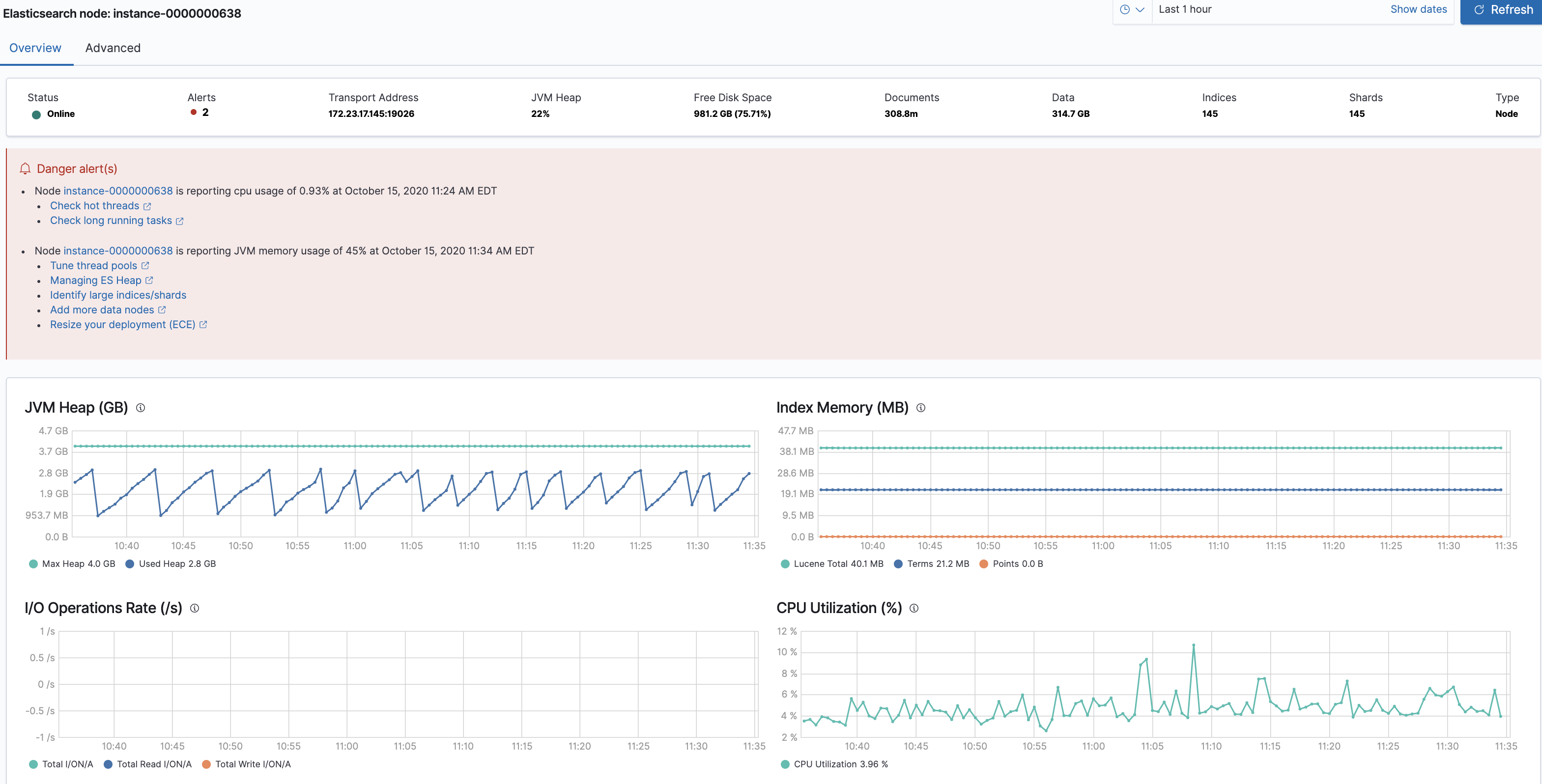The image size is (1542, 784).
Task: Click external link icon beside Tune thread pools
Action: click(x=145, y=266)
